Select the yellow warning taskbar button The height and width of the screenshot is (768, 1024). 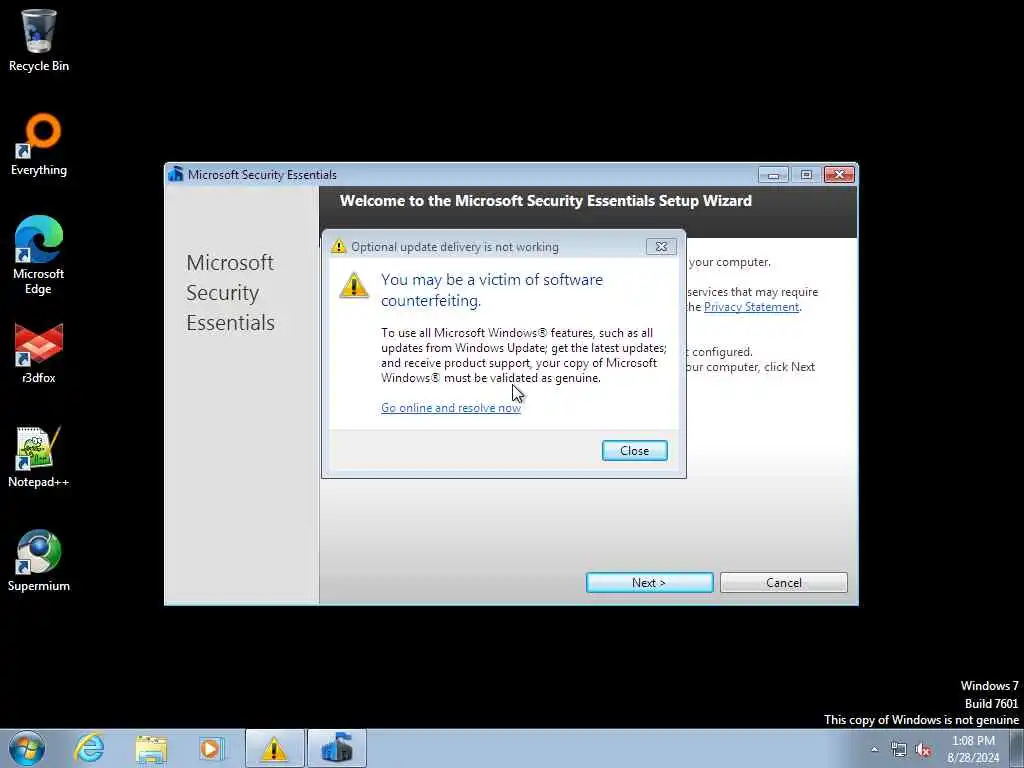coord(275,748)
